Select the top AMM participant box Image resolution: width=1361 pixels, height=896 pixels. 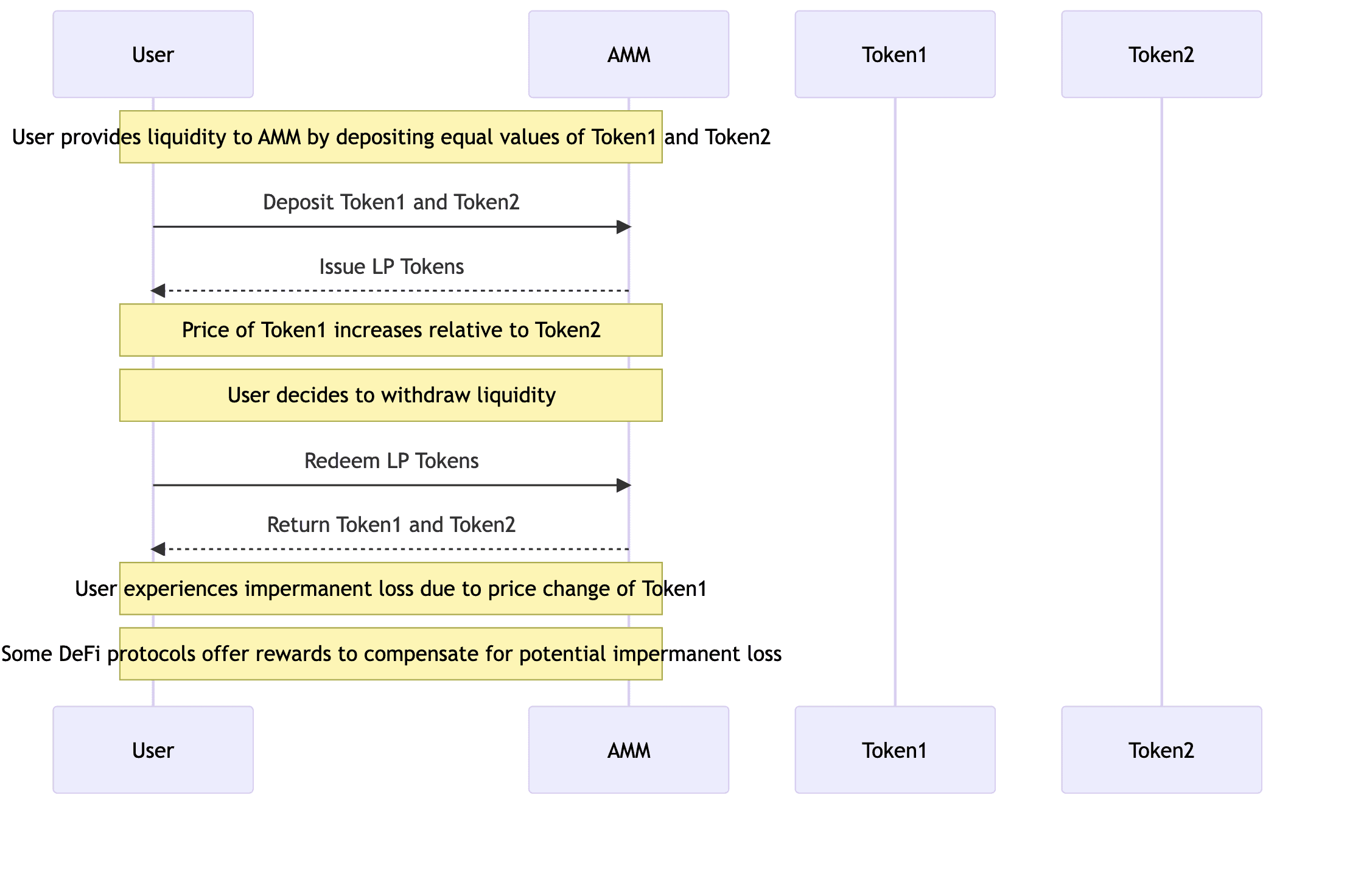(628, 54)
